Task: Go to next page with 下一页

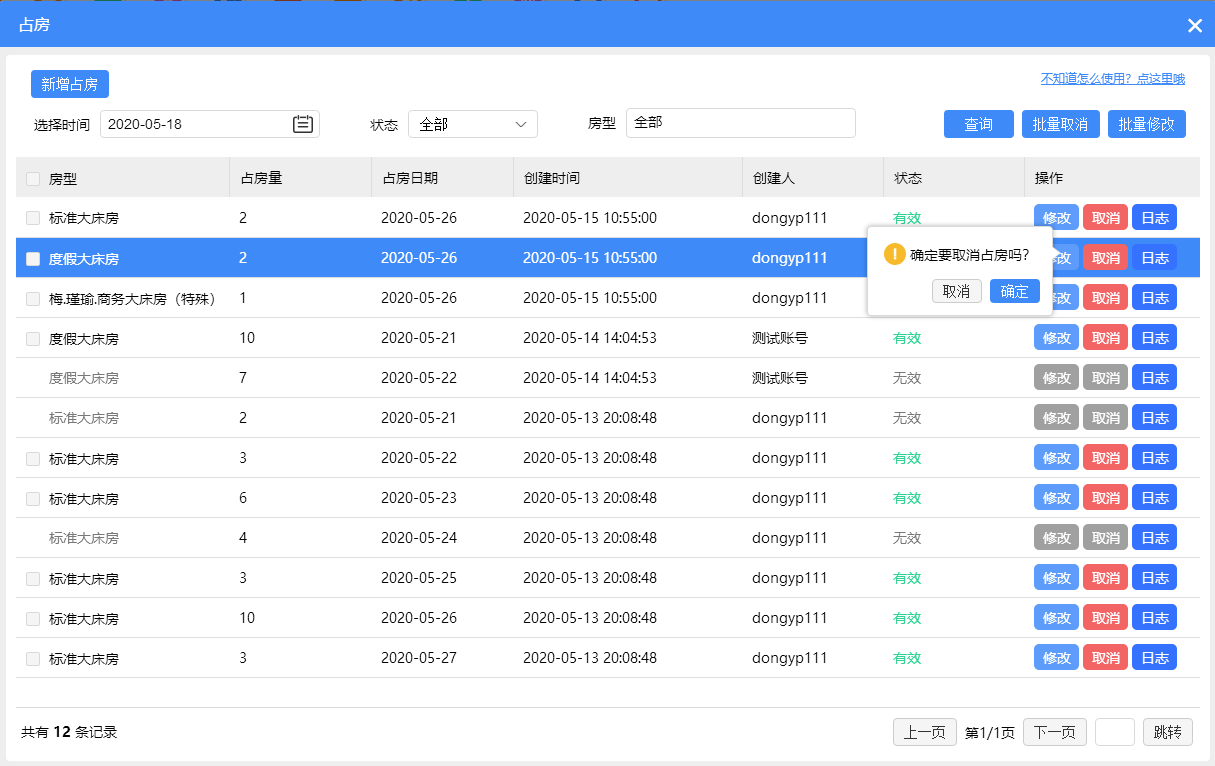Action: [x=1055, y=732]
